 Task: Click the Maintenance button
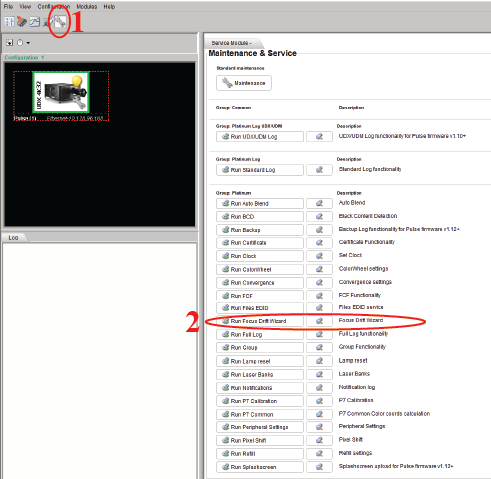[244, 83]
